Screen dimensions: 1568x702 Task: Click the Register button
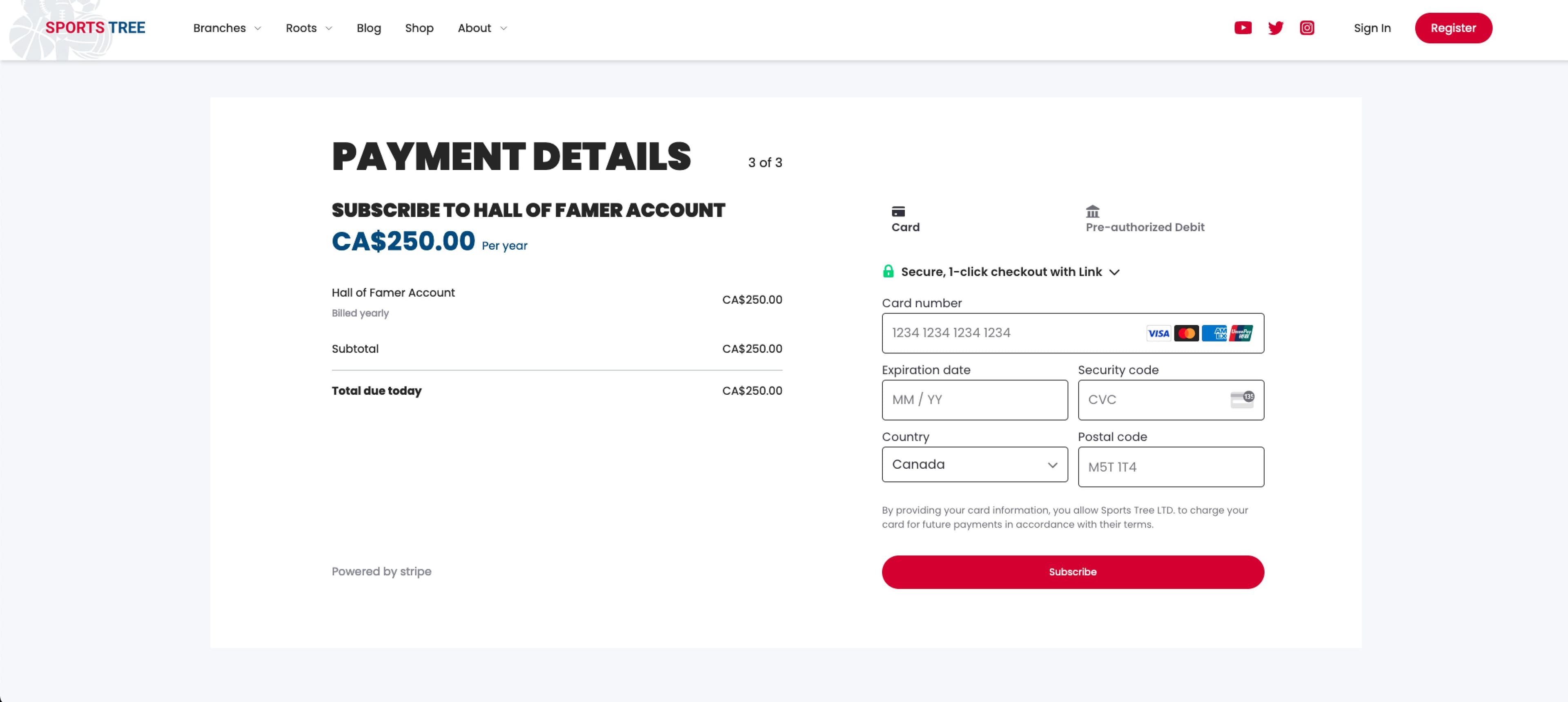[x=1453, y=28]
